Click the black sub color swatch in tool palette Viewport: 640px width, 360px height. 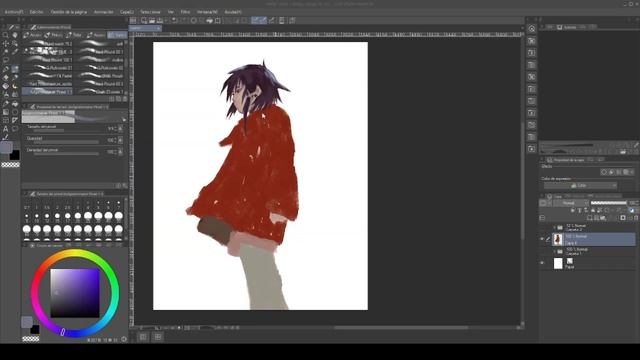pos(15,155)
